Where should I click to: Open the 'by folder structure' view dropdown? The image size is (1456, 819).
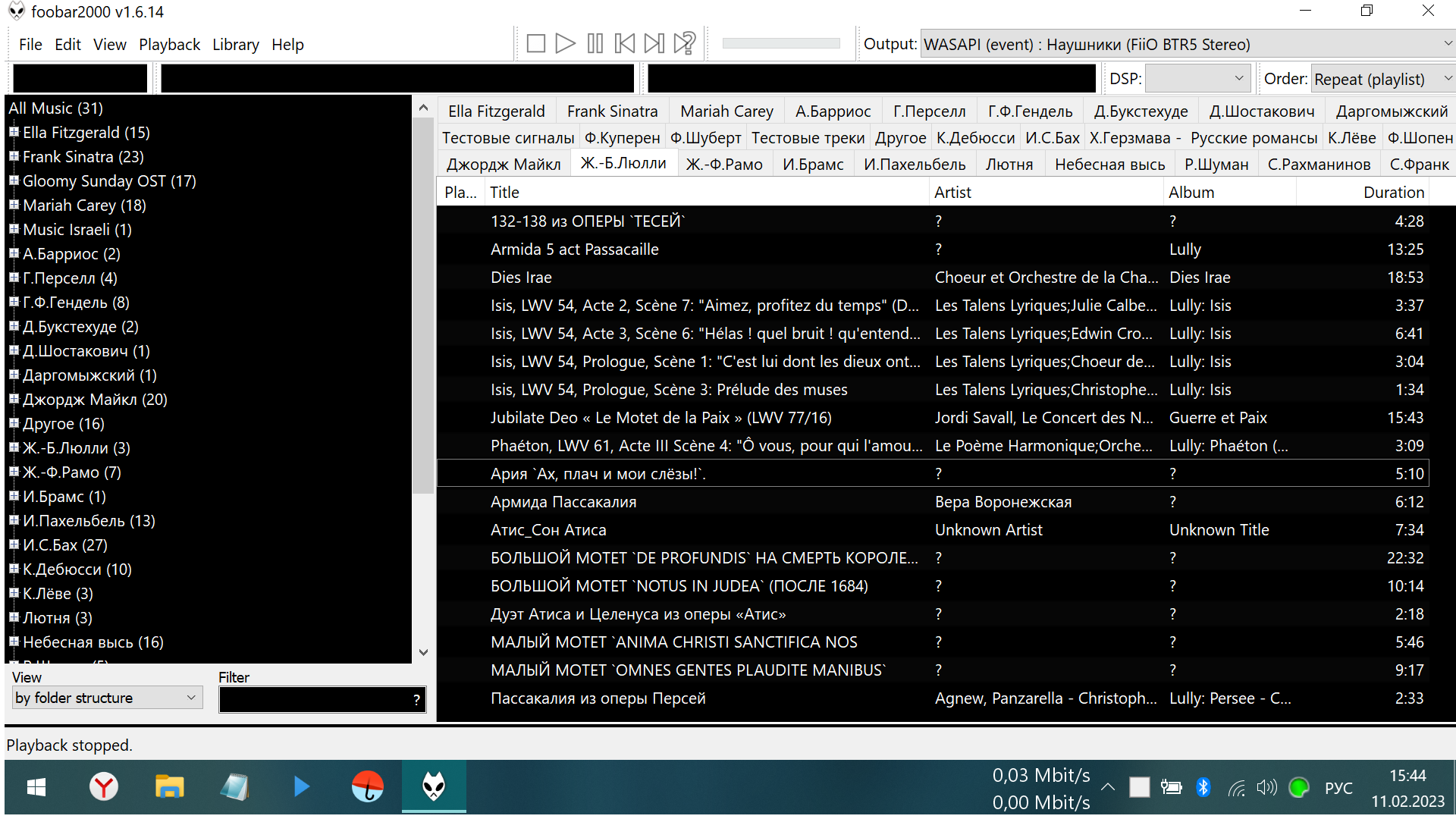(x=107, y=698)
